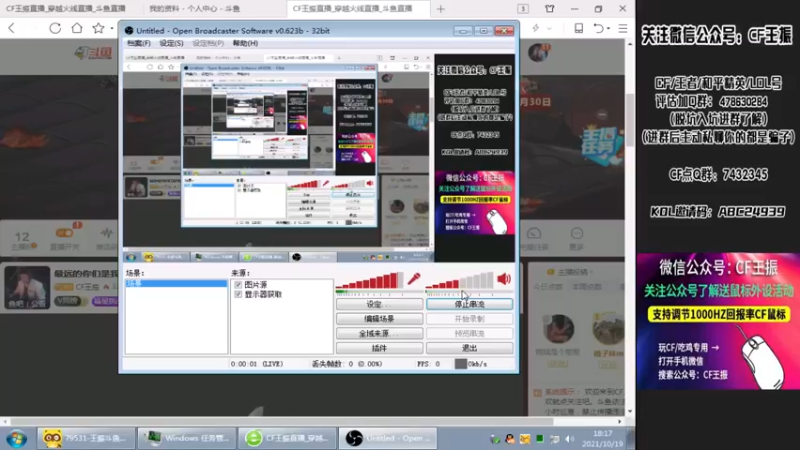
Task: Open a new browser tab
Action: pos(441,9)
